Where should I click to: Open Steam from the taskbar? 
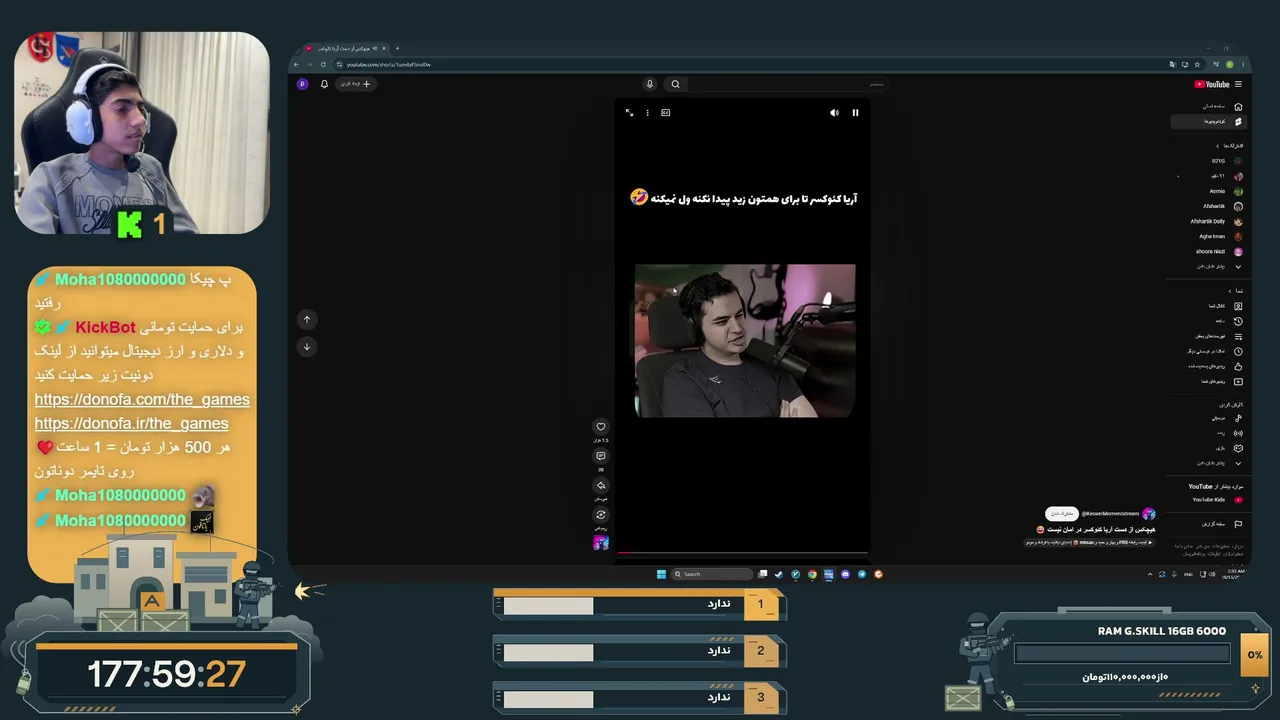[x=779, y=574]
